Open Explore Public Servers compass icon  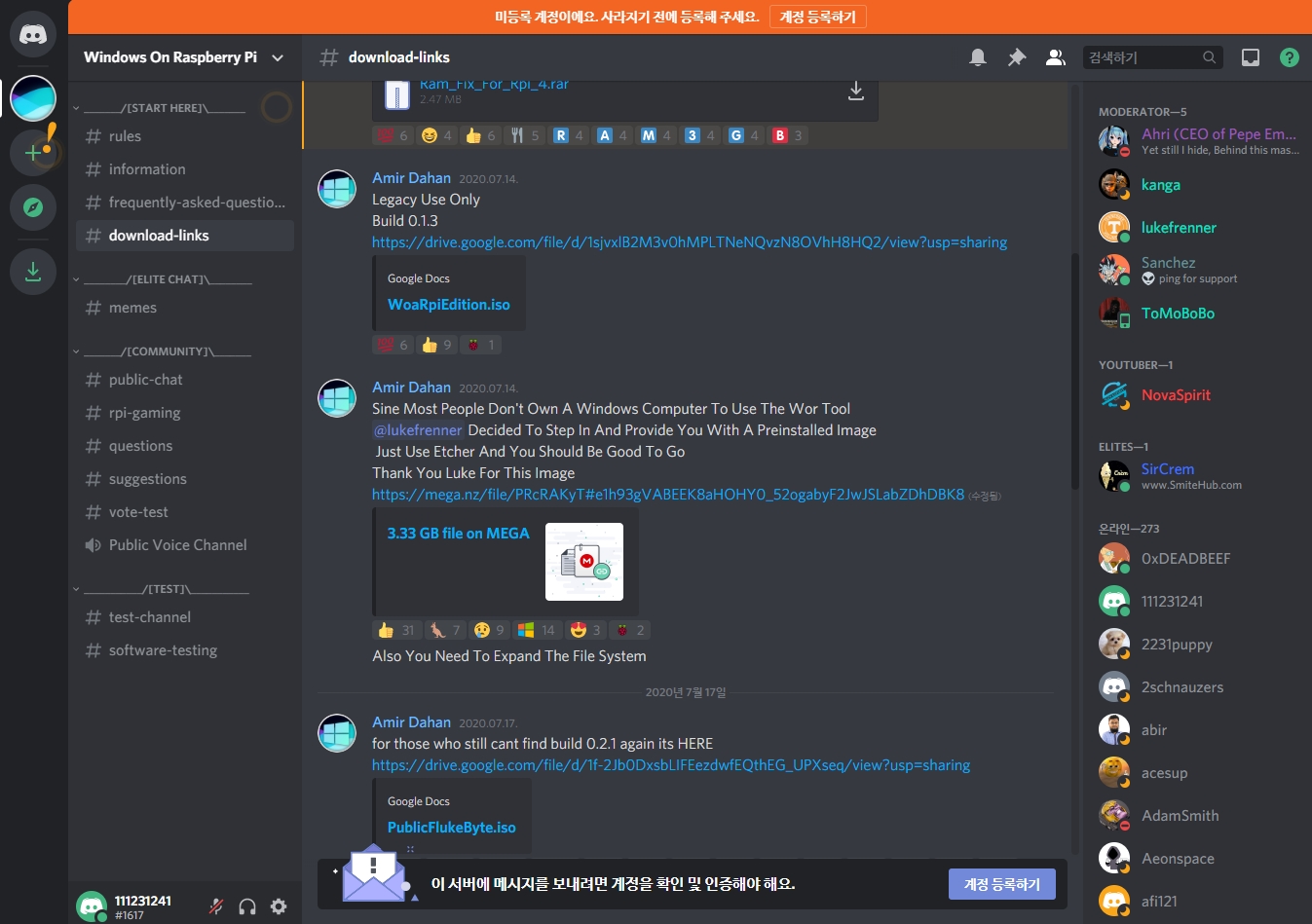click(33, 207)
